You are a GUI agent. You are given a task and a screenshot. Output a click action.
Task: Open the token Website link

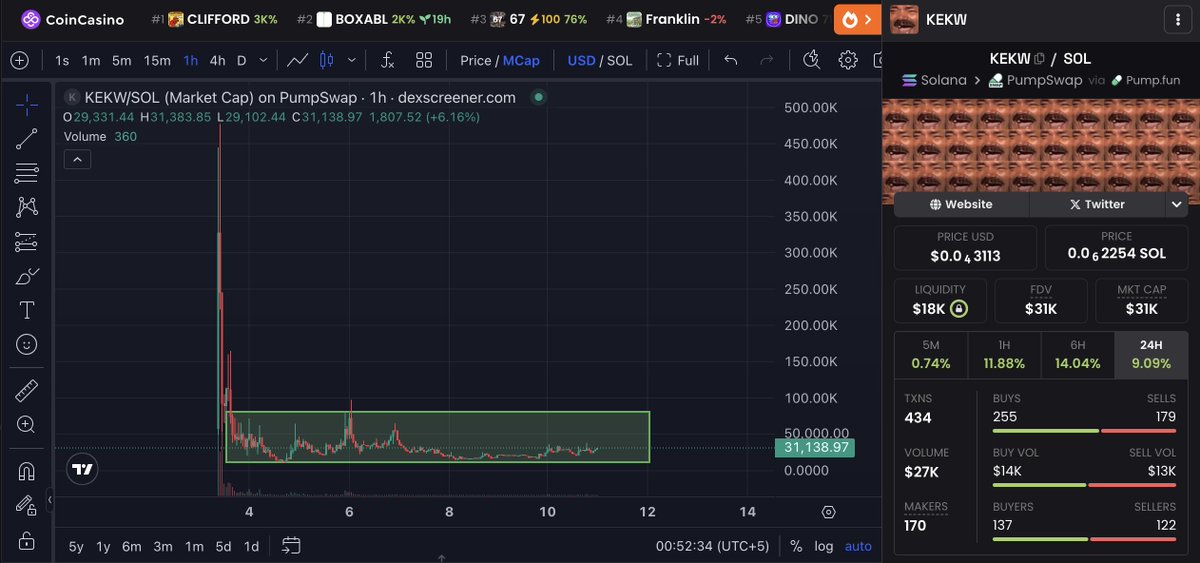click(x=961, y=204)
